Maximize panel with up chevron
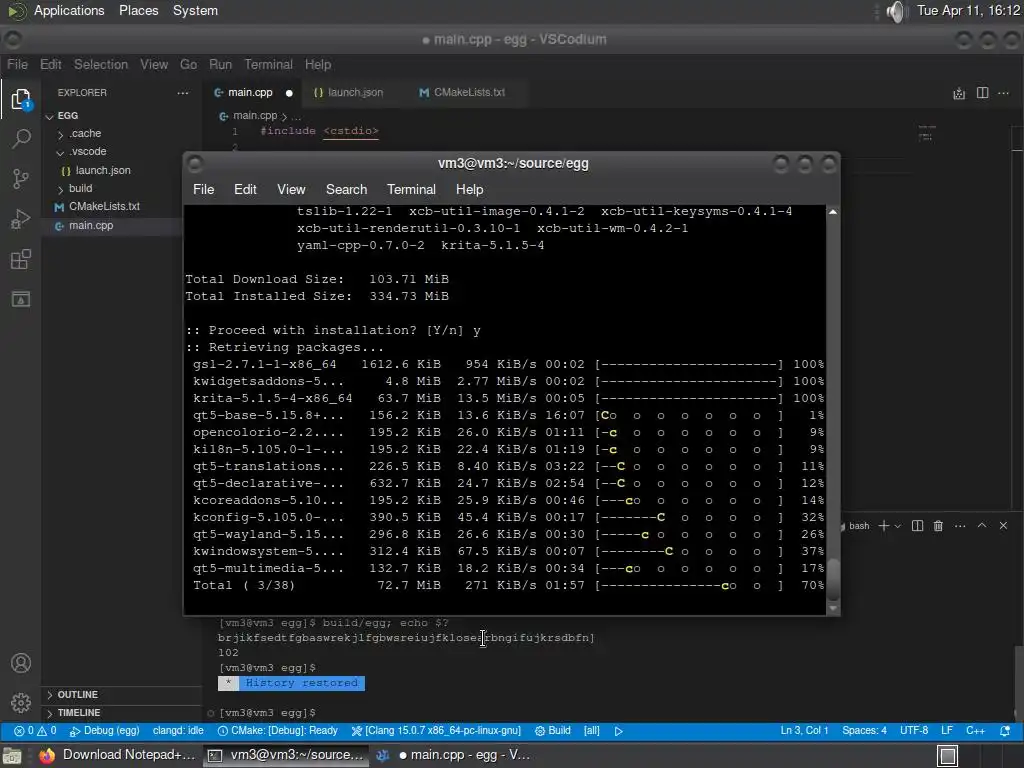 (982, 525)
